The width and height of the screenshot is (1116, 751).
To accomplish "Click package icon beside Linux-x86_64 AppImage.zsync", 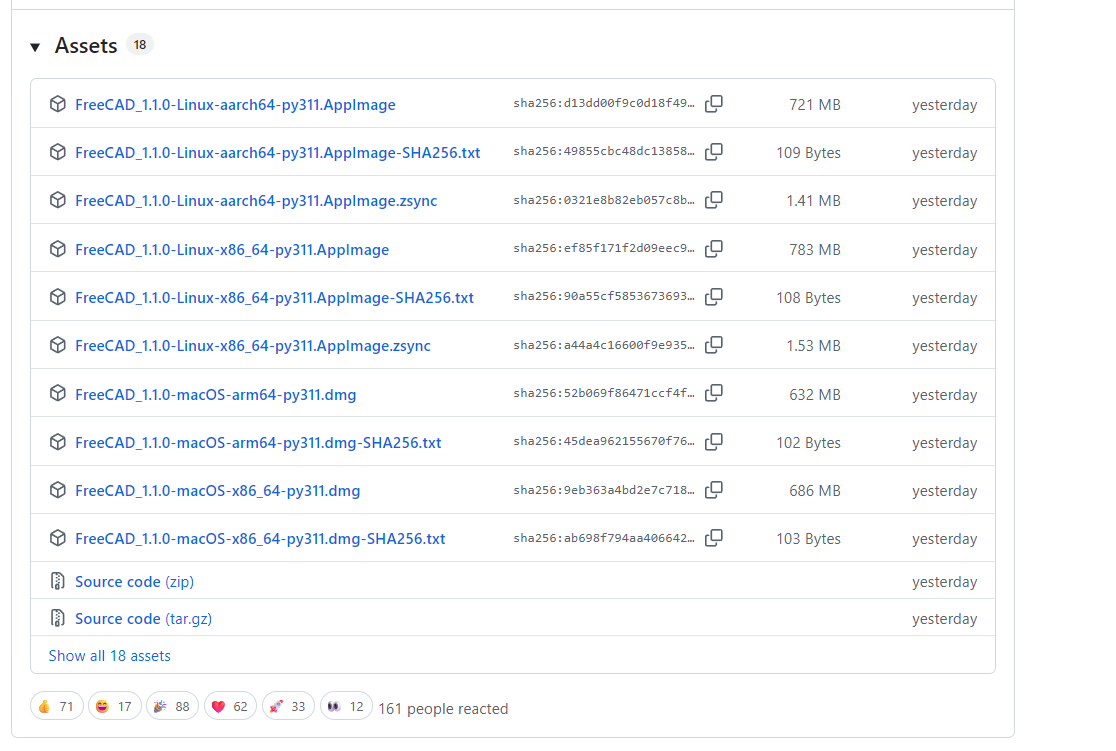I will point(58,345).
